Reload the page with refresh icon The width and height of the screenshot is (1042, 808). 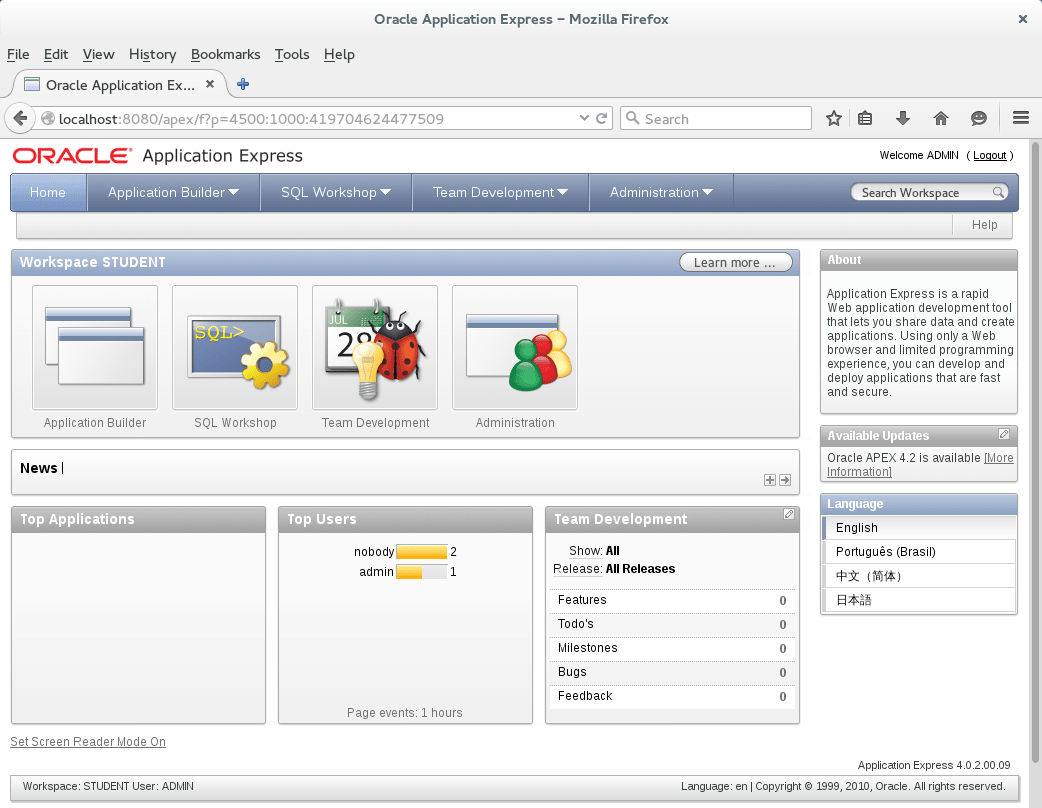pos(601,118)
